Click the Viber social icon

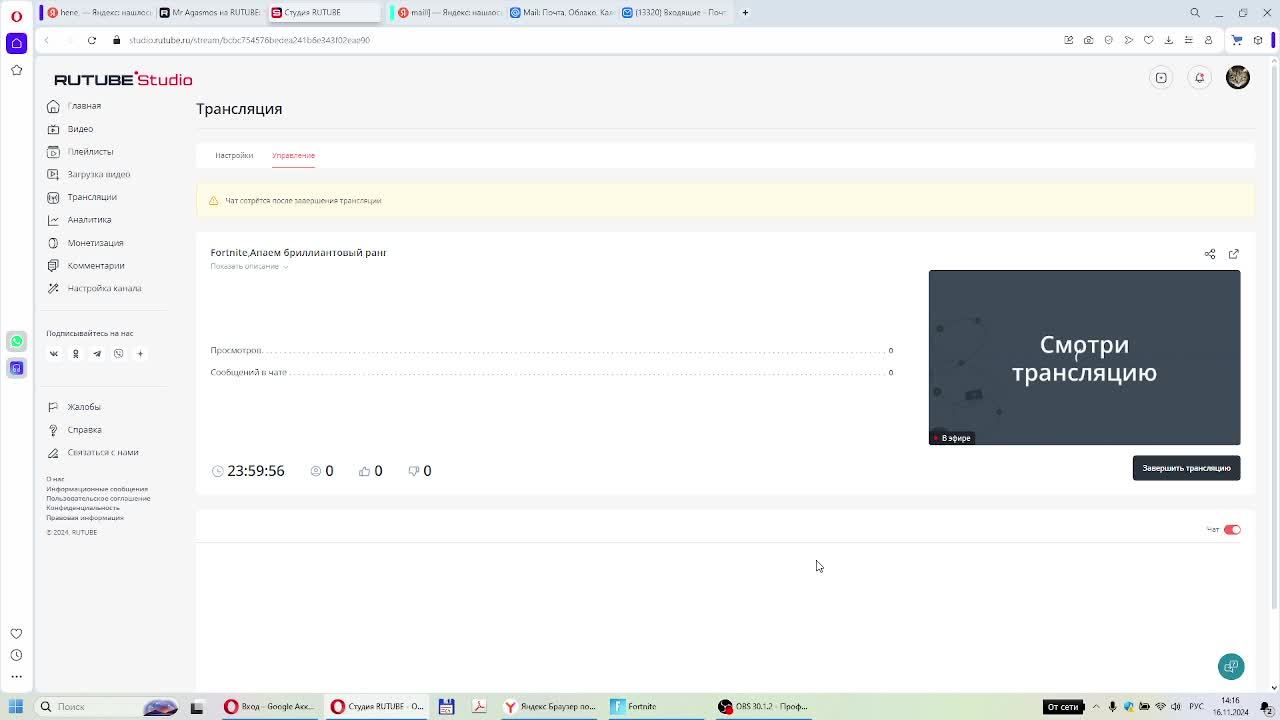(x=118, y=354)
